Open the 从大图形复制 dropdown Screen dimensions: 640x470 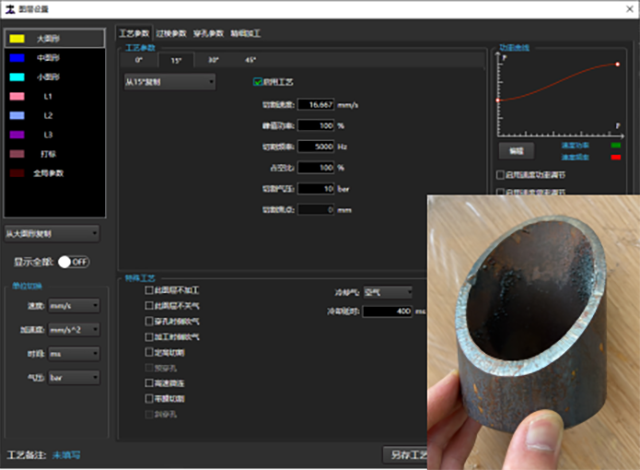[x=52, y=233]
